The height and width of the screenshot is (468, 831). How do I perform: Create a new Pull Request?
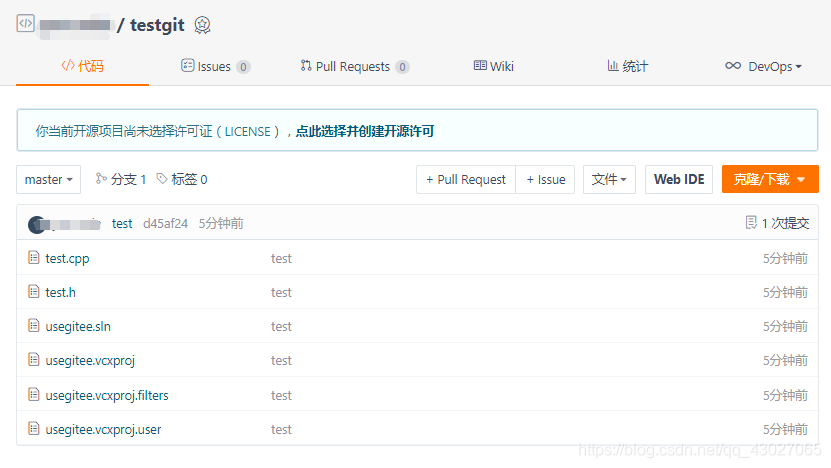tap(466, 180)
